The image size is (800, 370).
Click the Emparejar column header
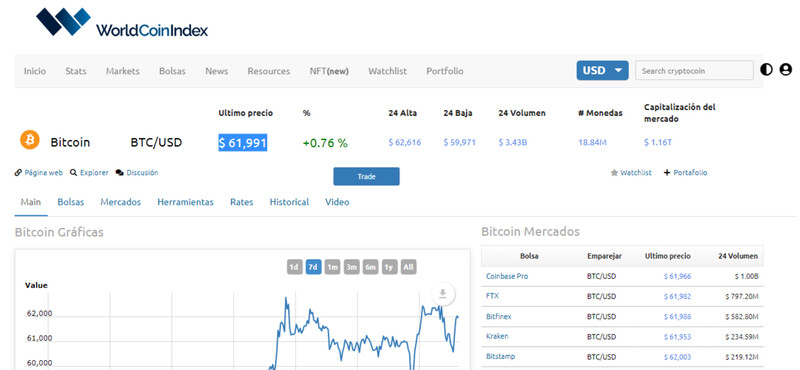[x=605, y=256]
